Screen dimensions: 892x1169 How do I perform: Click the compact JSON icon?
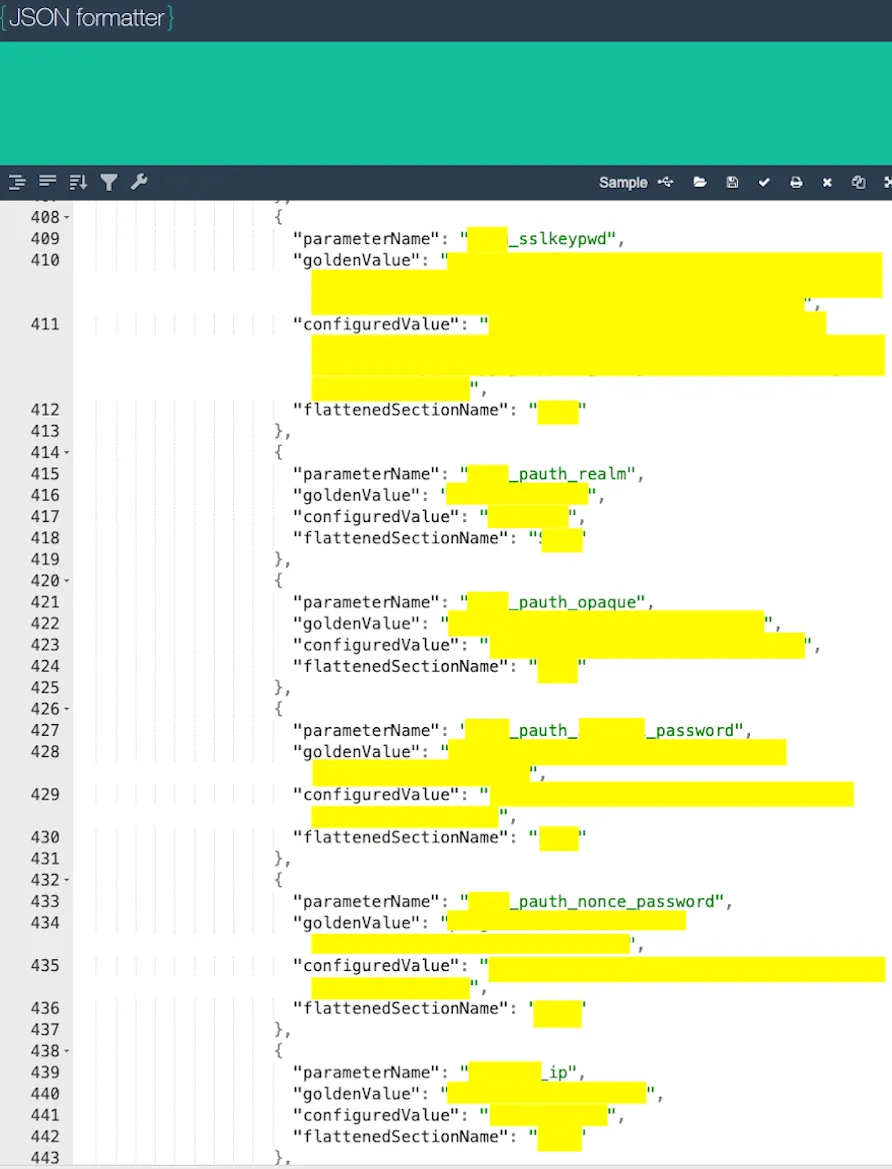click(47, 182)
